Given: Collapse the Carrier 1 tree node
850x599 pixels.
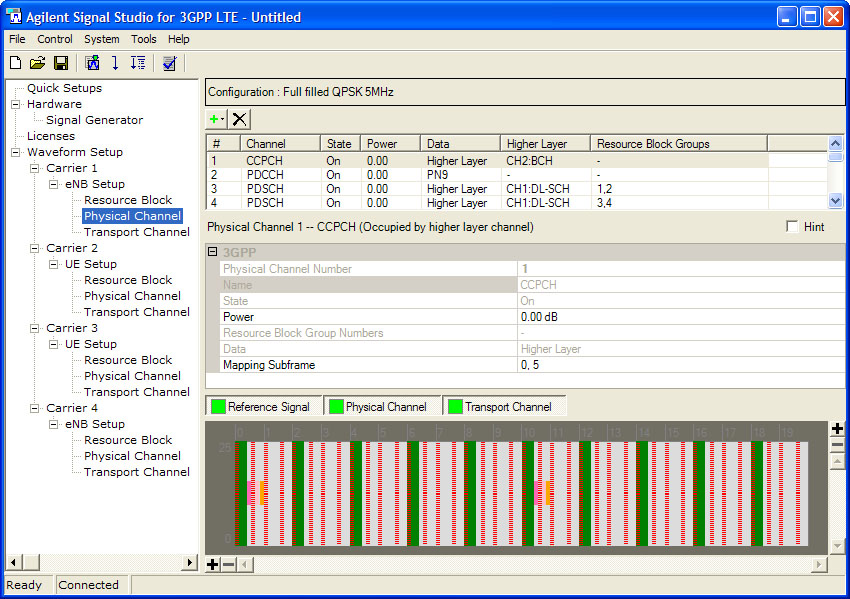Looking at the screenshot, I should click(35, 168).
